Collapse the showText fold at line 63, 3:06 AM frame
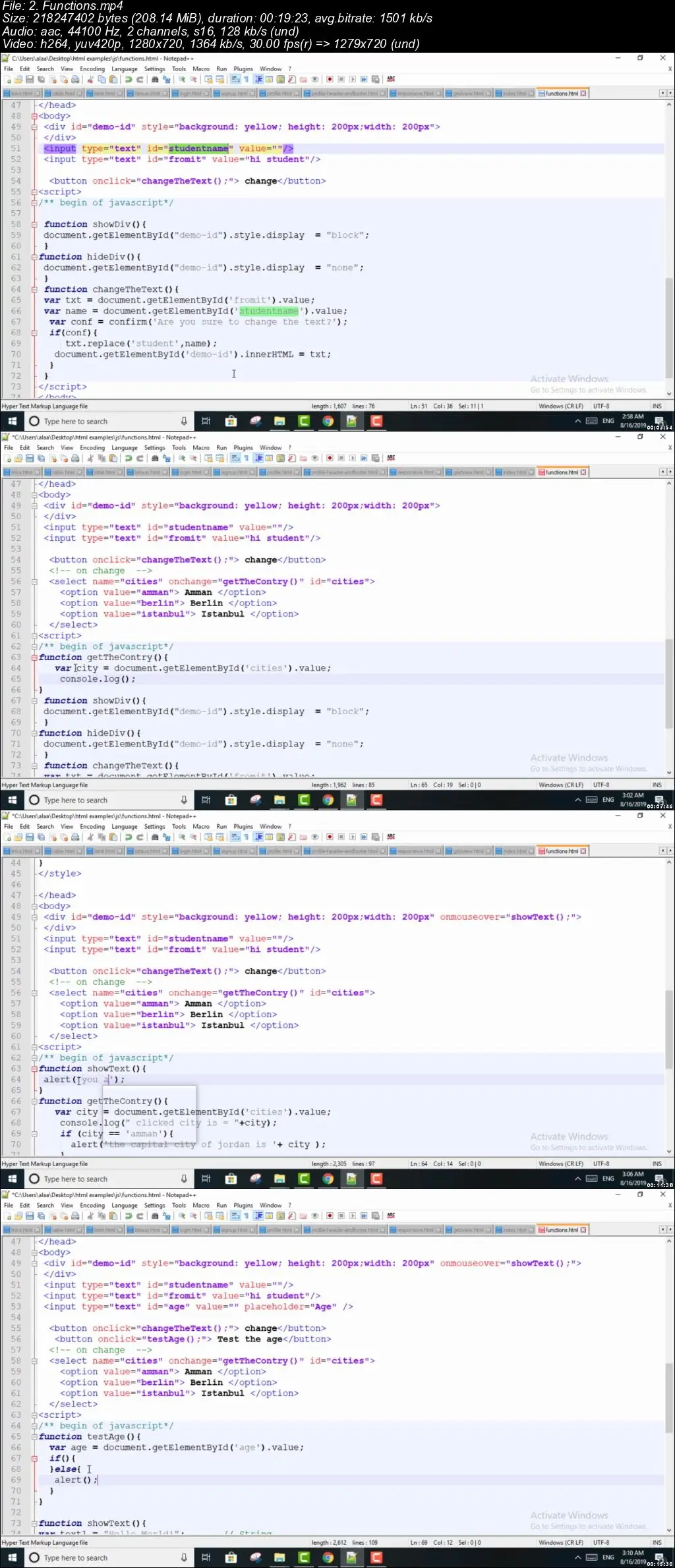 (x=34, y=1069)
